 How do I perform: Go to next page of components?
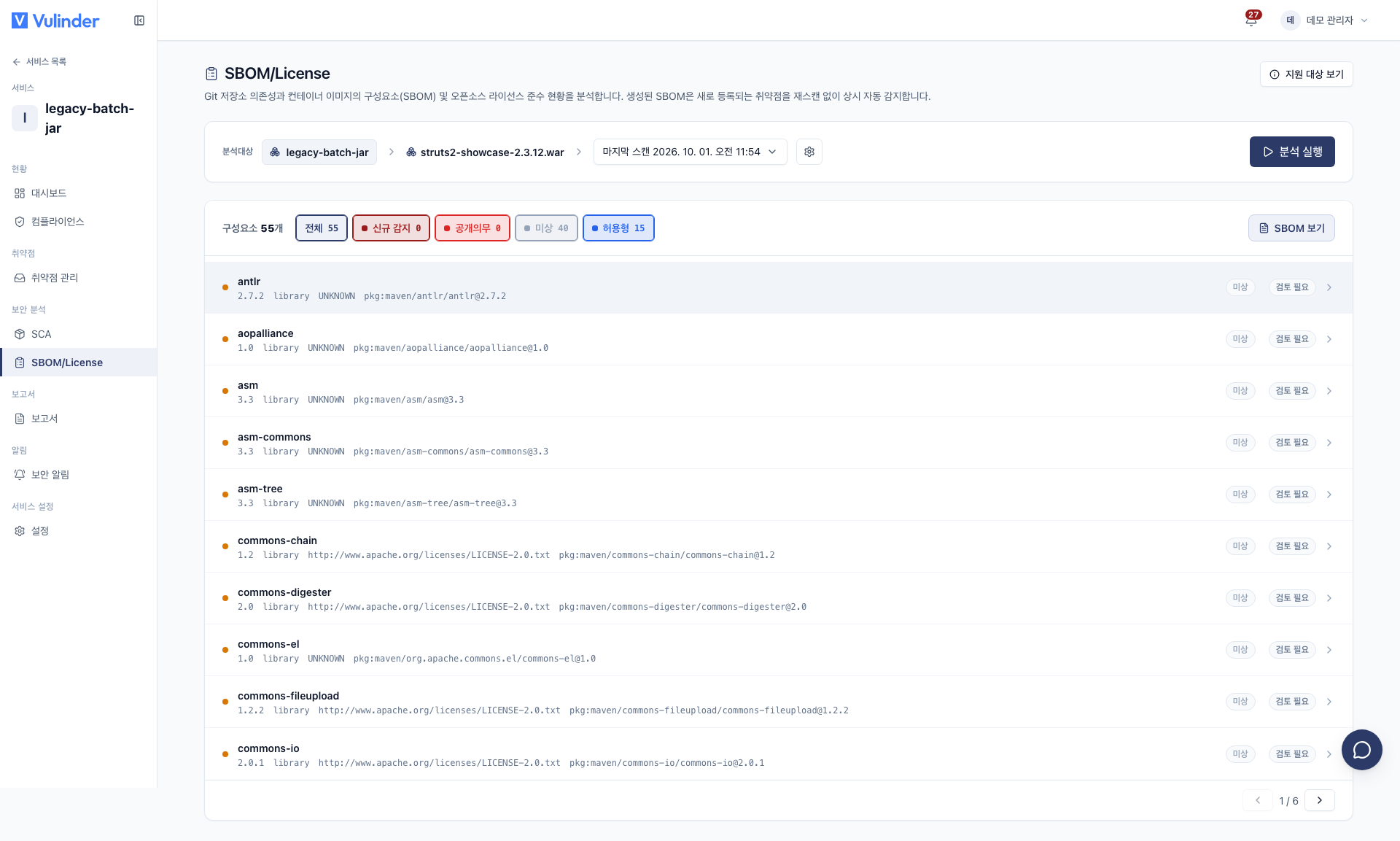[1320, 800]
